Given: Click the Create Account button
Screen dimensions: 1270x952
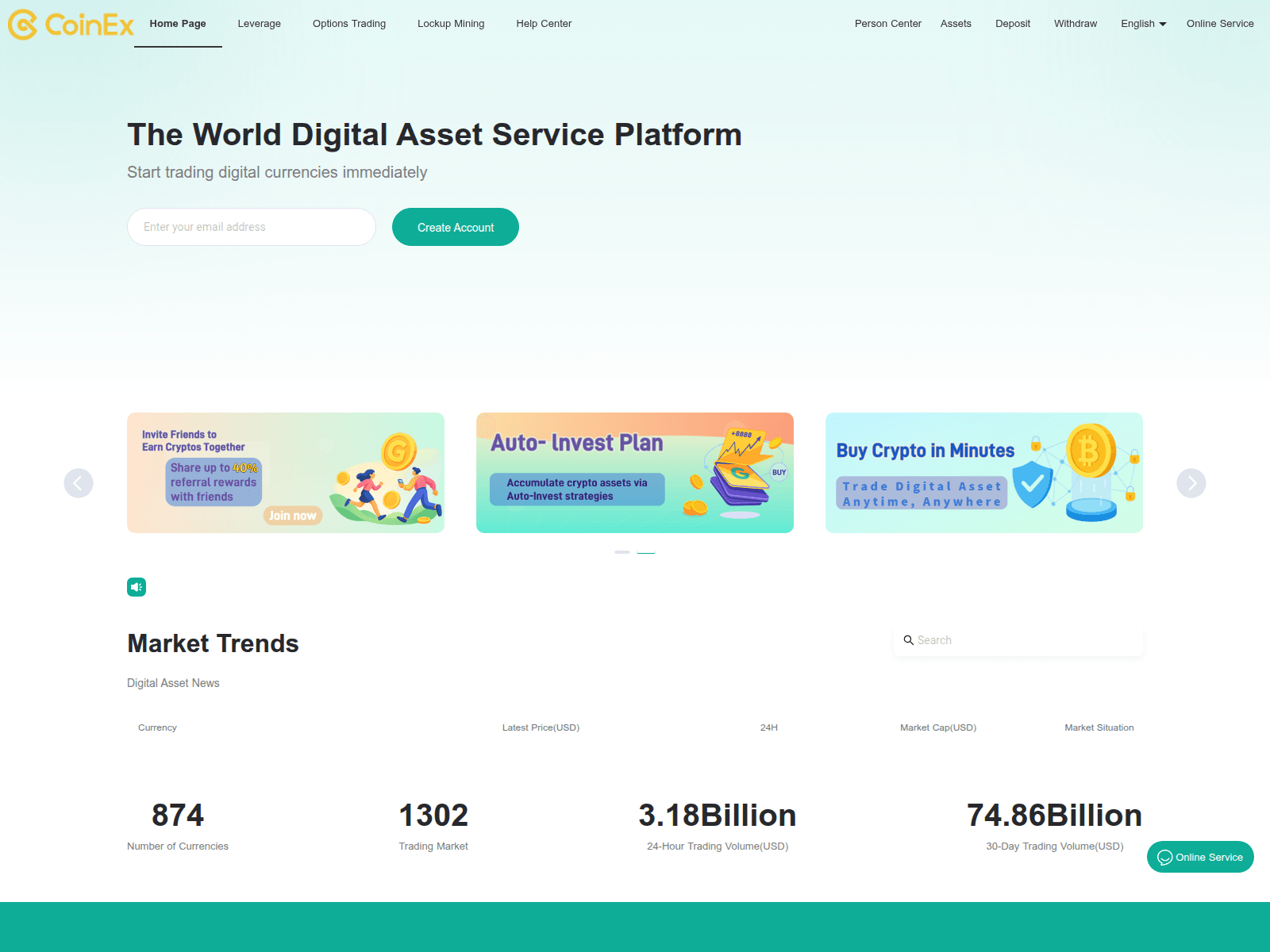Looking at the screenshot, I should pos(456,227).
